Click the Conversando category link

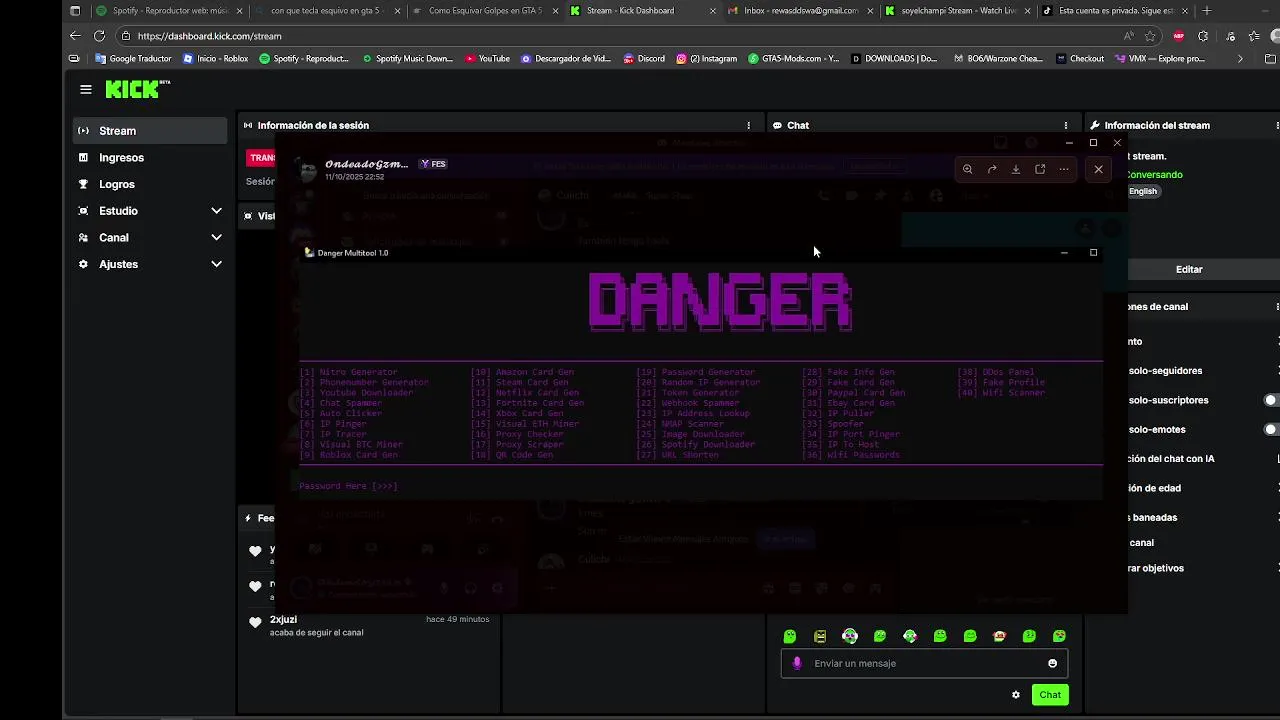1155,175
